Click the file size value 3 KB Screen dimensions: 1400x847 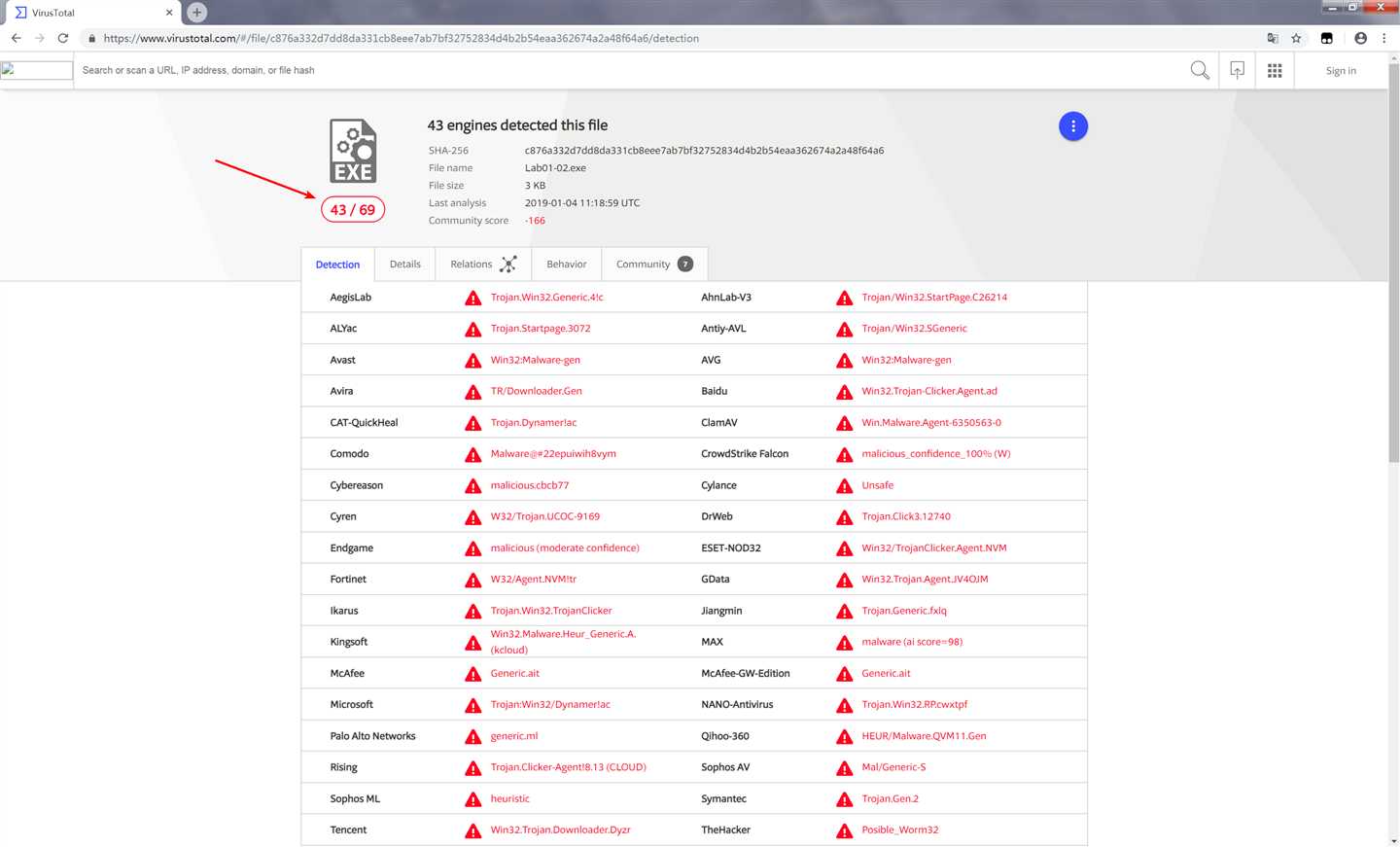(535, 186)
